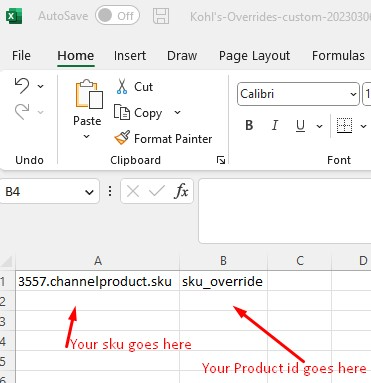Expand the Name Box dropdown arrow
Screen dimensions: 371x383
89,192
